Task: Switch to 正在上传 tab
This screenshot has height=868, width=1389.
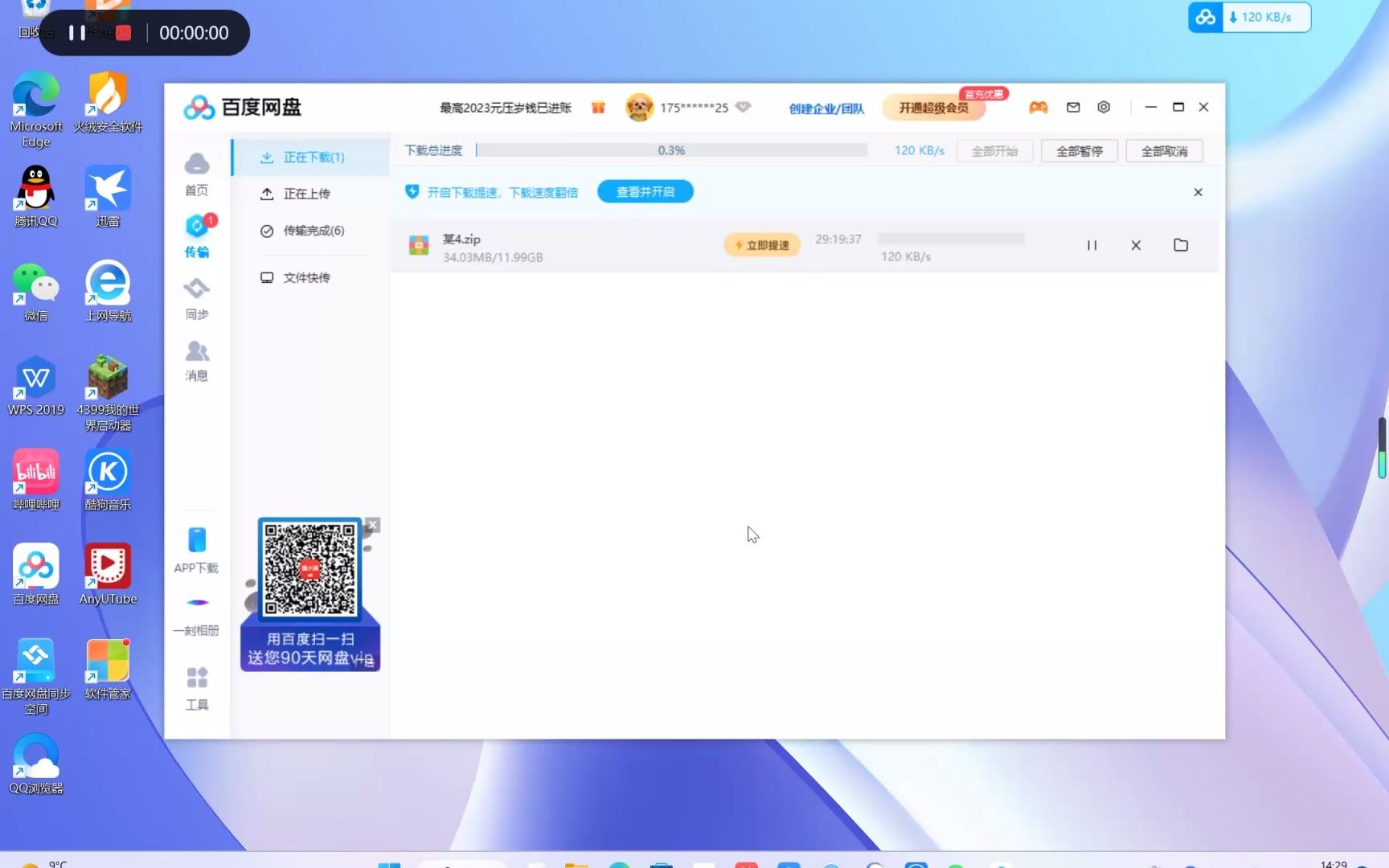Action: coord(309,194)
